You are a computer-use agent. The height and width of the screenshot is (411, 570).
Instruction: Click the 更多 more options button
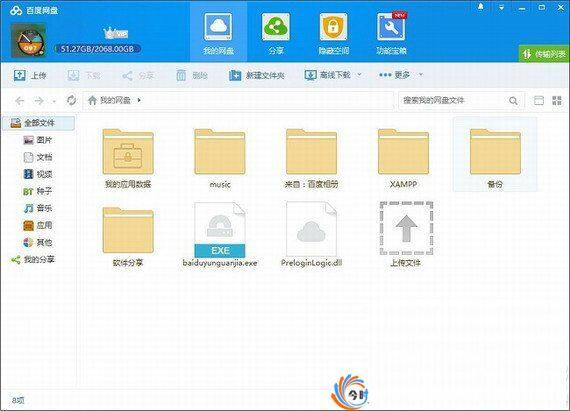[394, 75]
